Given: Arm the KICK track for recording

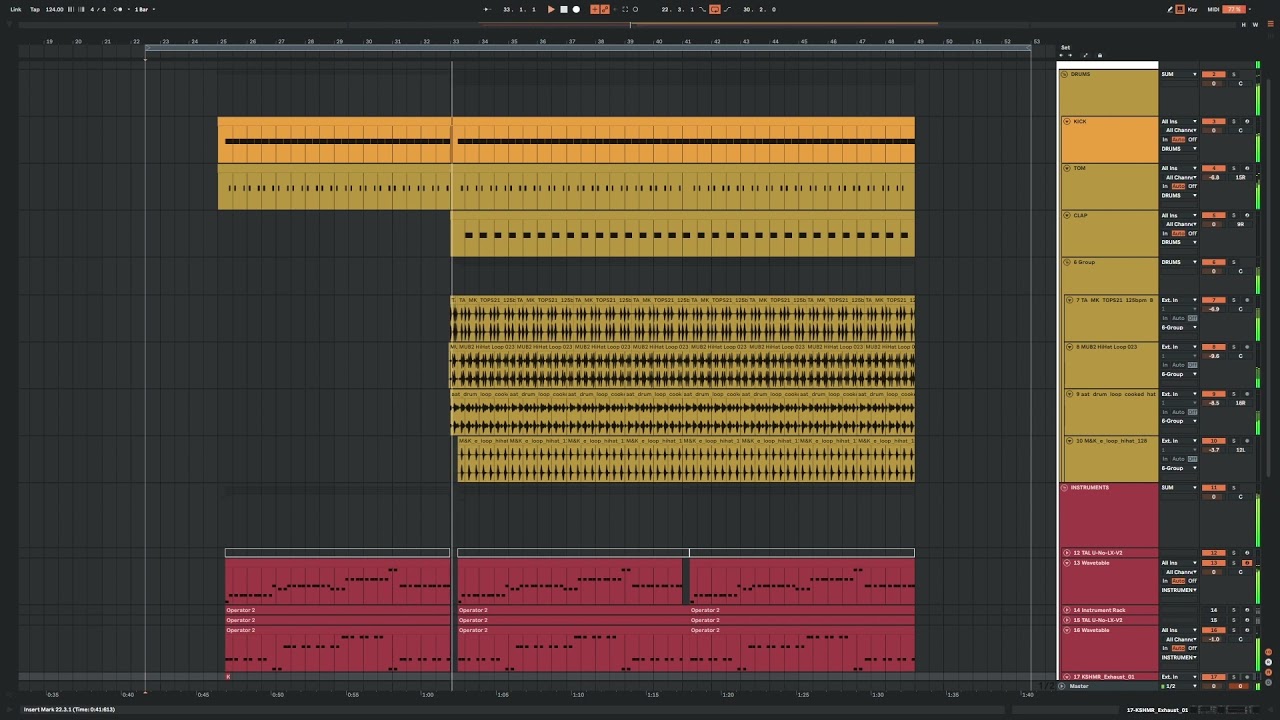Looking at the screenshot, I should point(1247,121).
